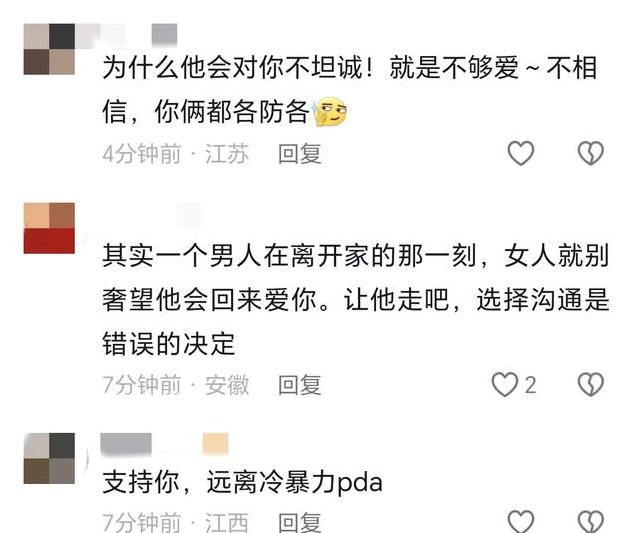The image size is (636, 533).
Task: Select the comment text 支持你，远离冷暴力pda
Action: click(243, 483)
